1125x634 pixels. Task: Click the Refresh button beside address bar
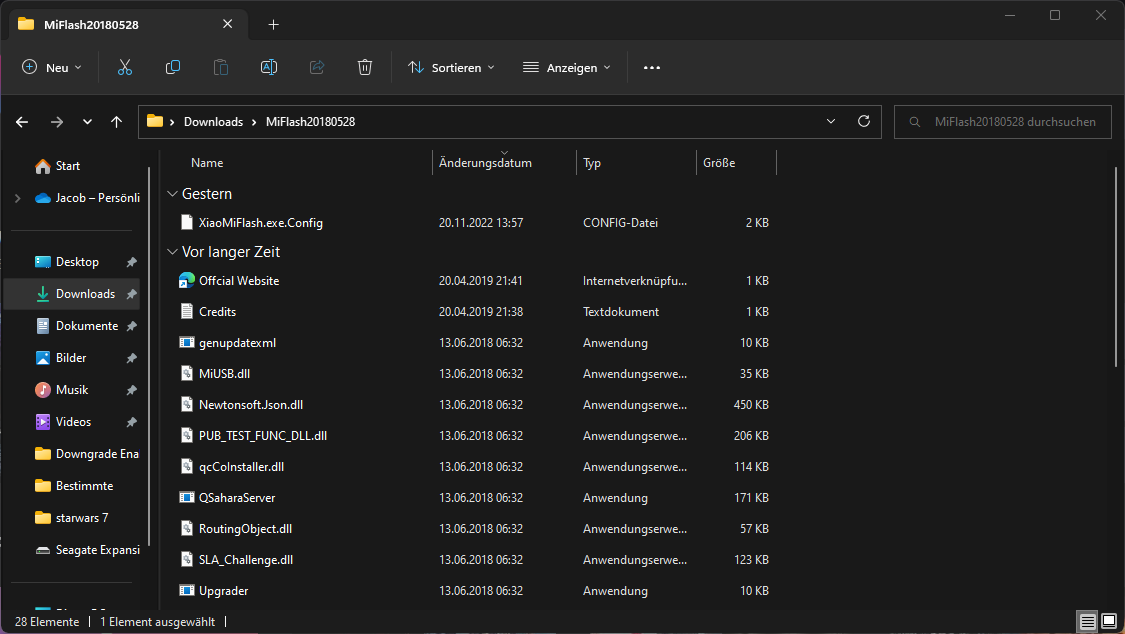pos(864,121)
